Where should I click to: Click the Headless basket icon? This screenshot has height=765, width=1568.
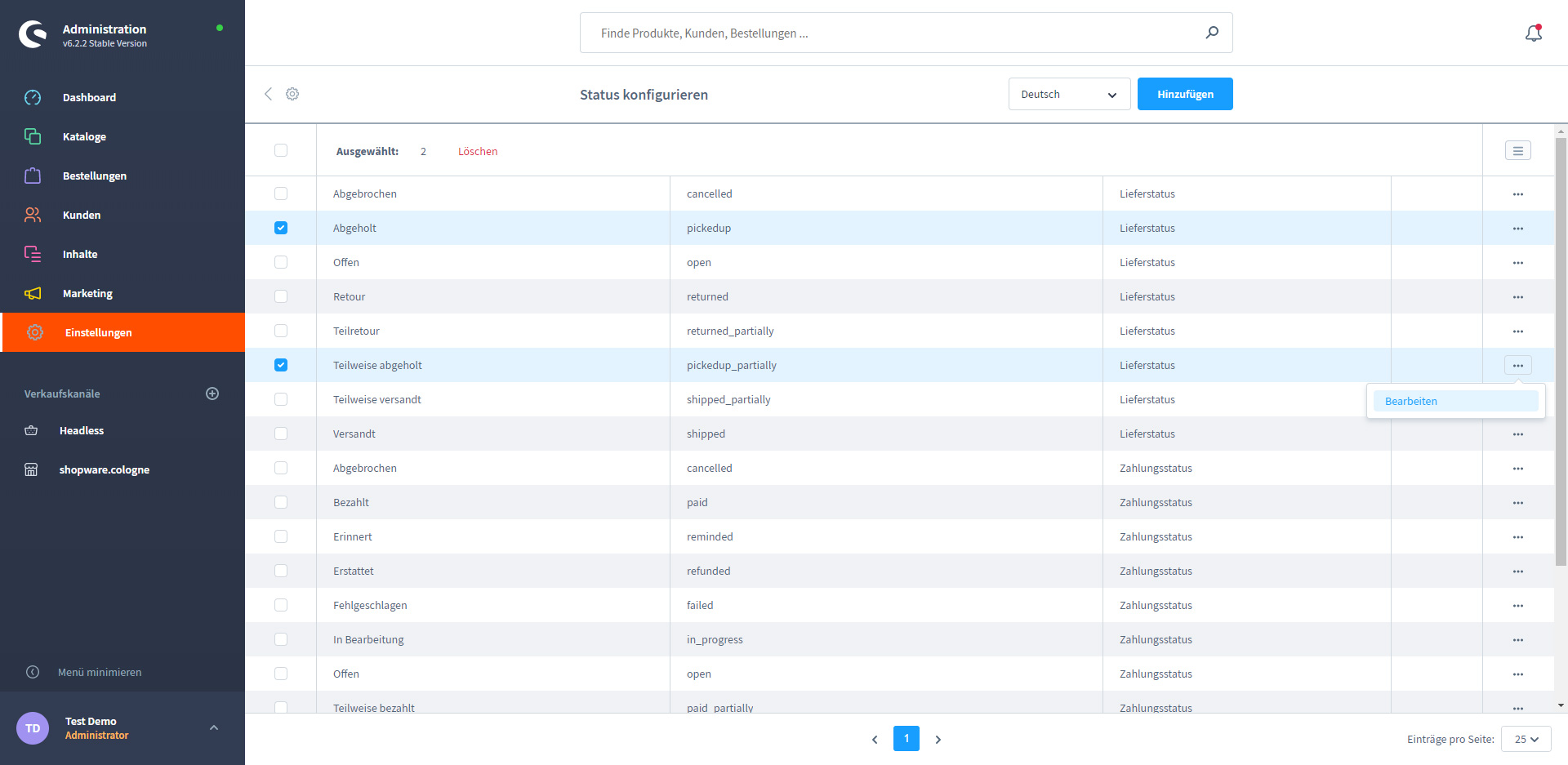(31, 430)
